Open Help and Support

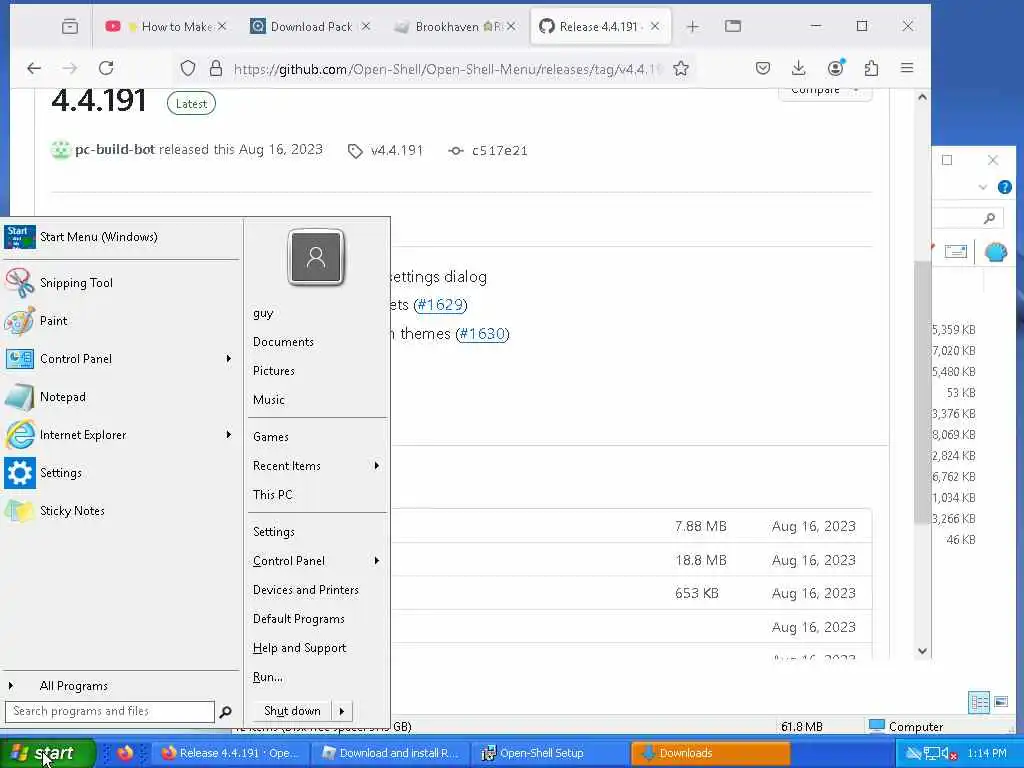pyautogui.click(x=299, y=648)
